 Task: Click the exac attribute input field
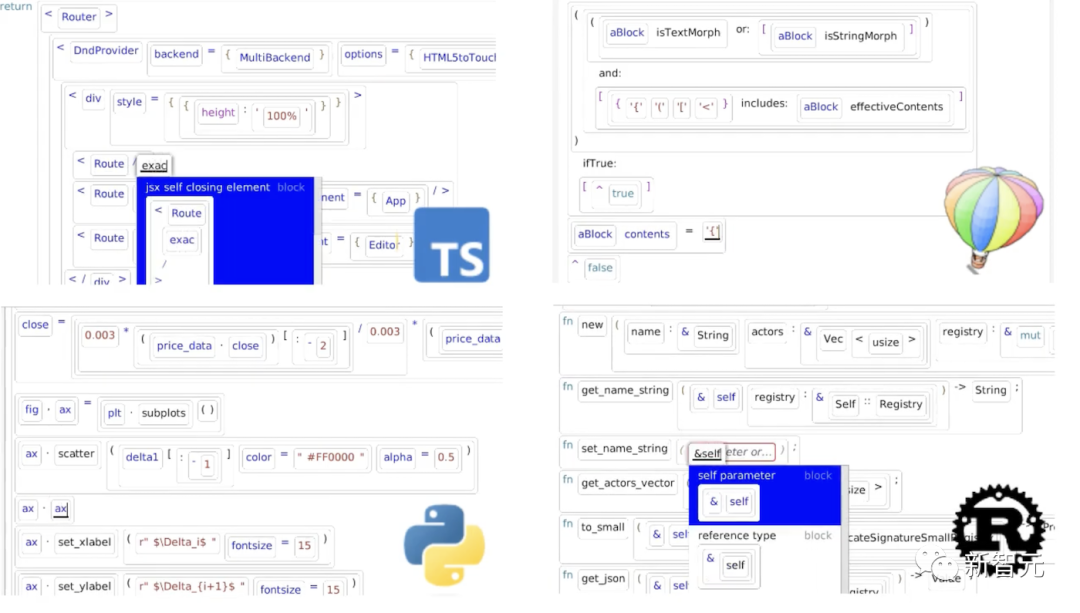tap(154, 165)
